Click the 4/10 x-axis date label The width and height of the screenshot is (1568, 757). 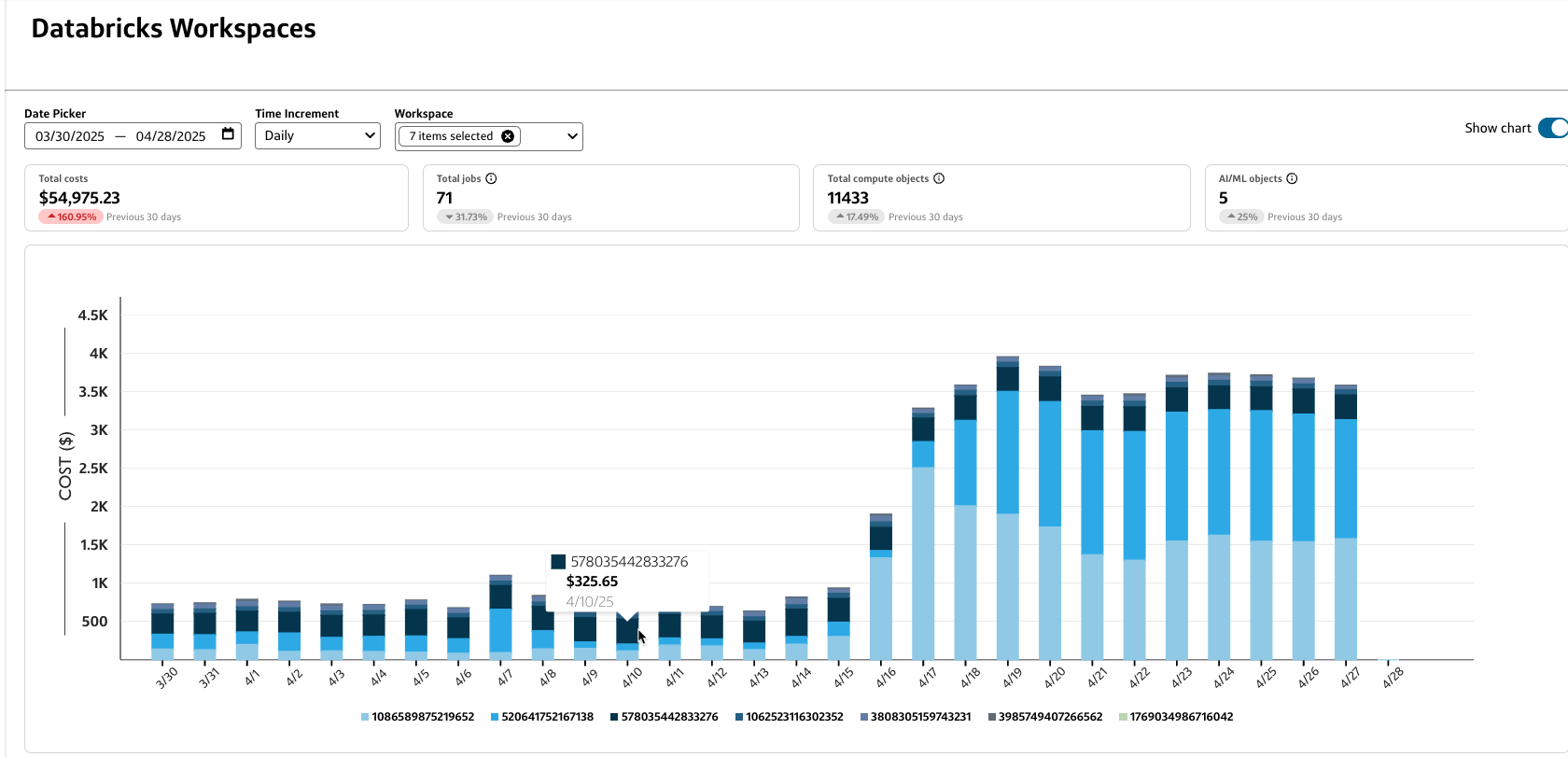tap(632, 678)
